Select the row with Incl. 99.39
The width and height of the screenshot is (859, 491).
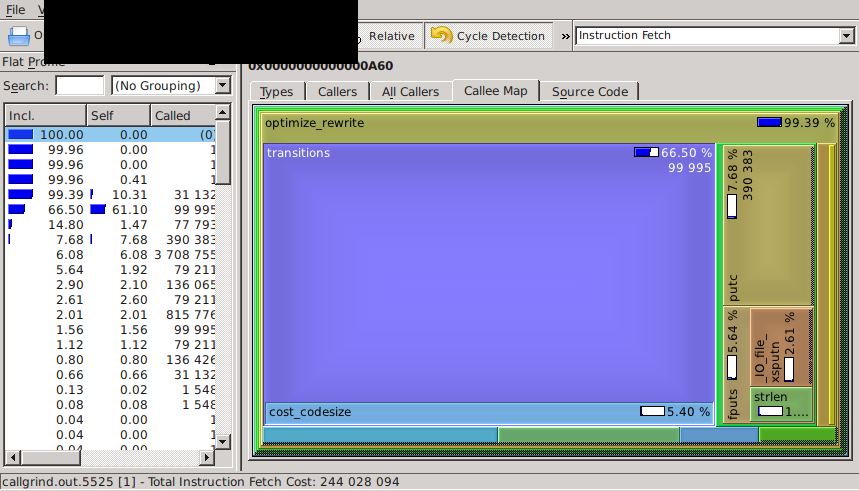tap(110, 195)
